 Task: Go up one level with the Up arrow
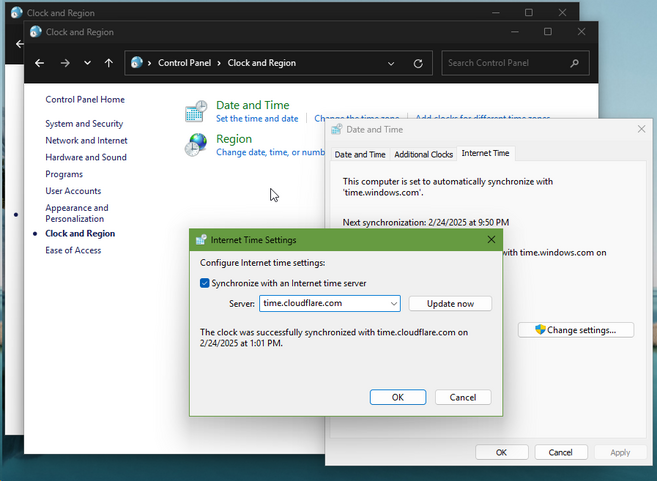(x=109, y=63)
